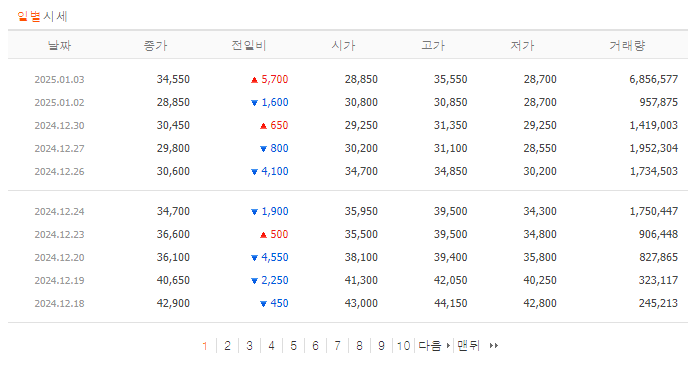Image resolution: width=699 pixels, height=385 pixels.
Task: Click the blue down-arrow beside 800
Action: [263, 149]
